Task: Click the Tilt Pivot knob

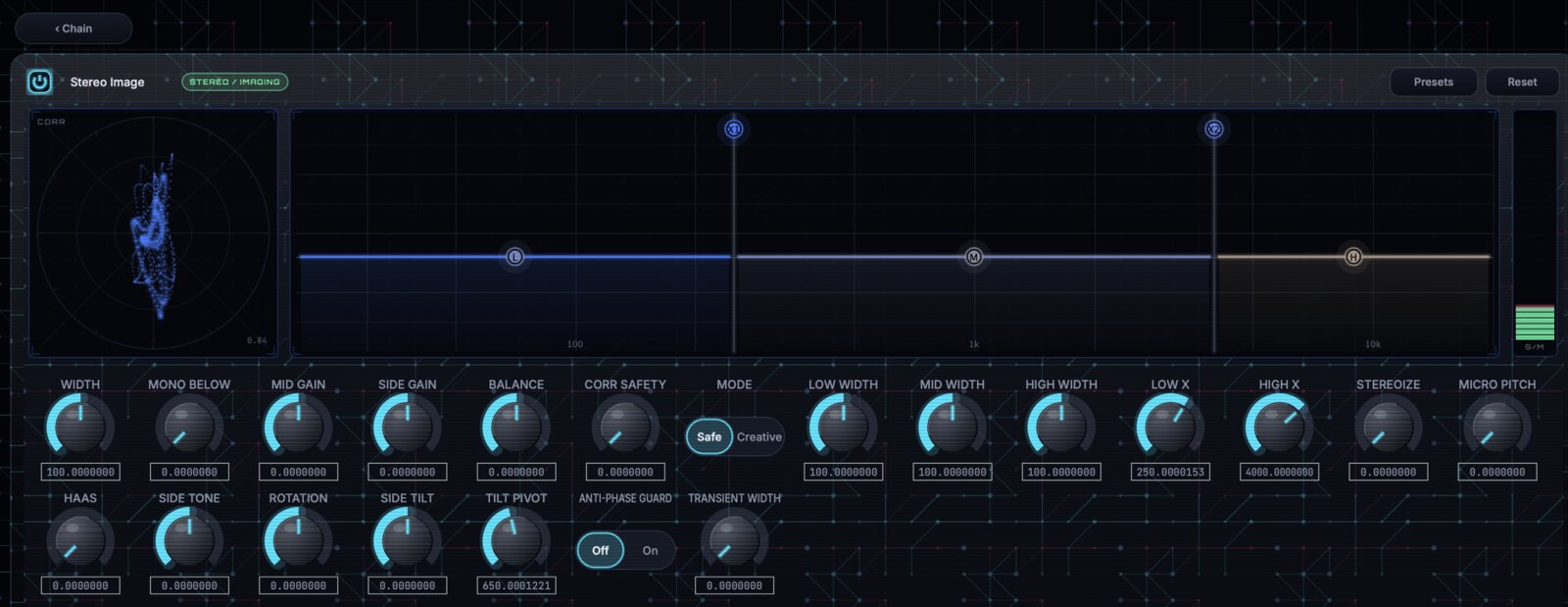Action: click(515, 541)
